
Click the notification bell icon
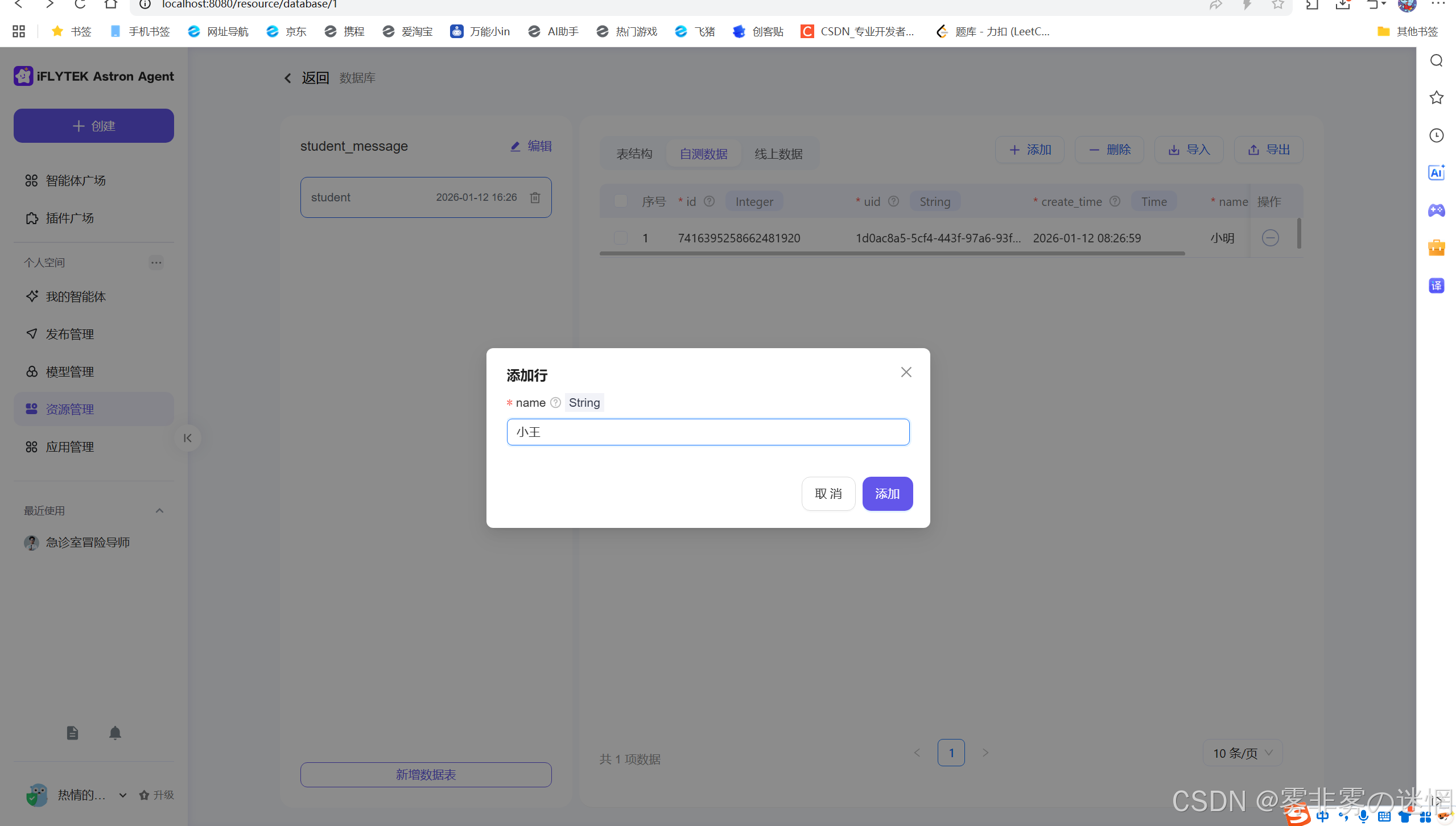115,733
